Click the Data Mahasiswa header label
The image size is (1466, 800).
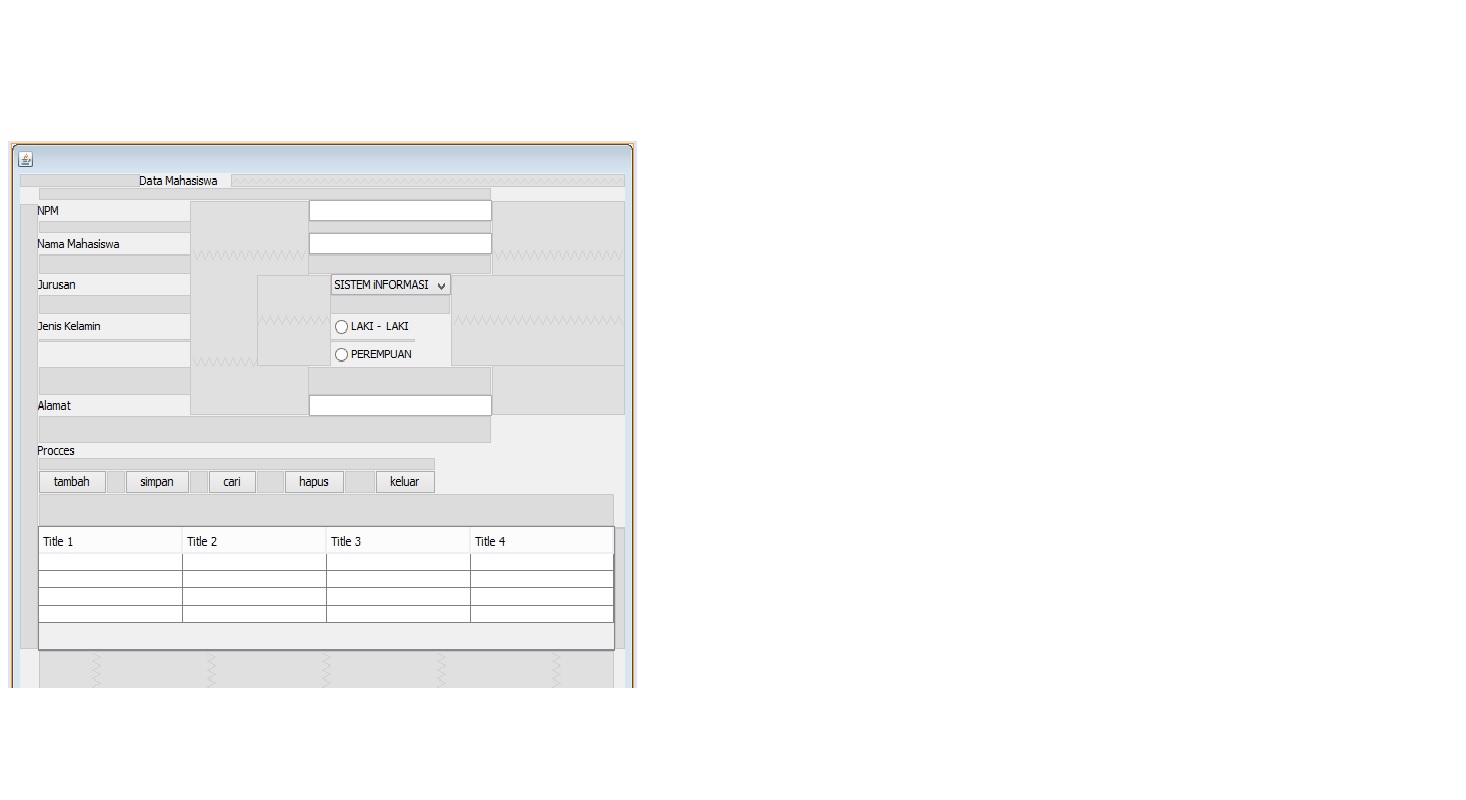(x=178, y=180)
